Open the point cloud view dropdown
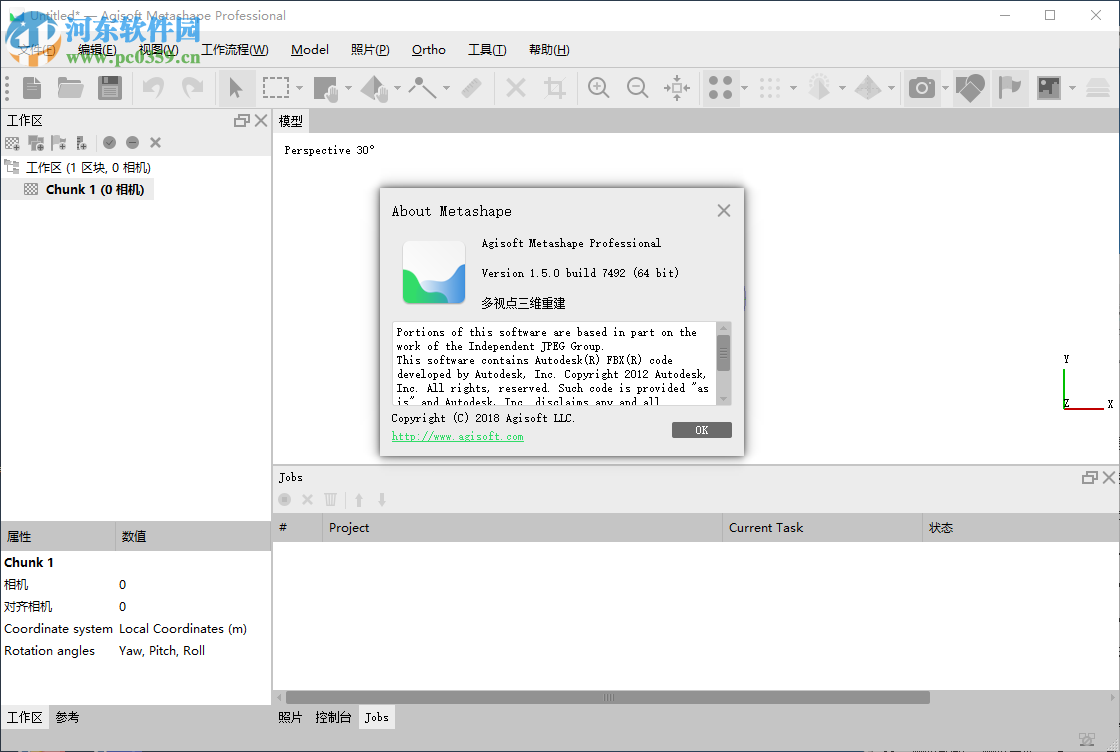1120x752 pixels. tap(742, 88)
